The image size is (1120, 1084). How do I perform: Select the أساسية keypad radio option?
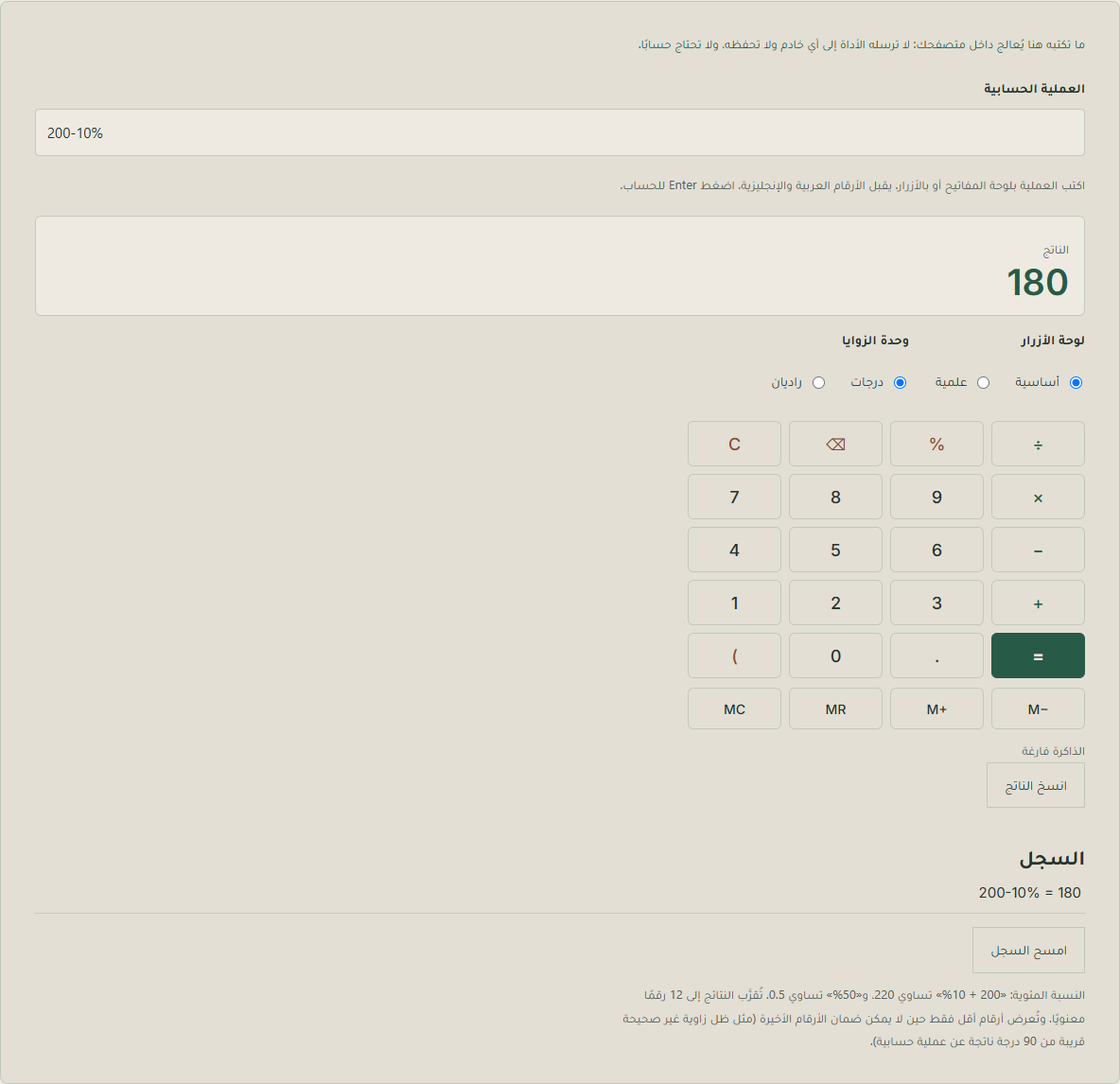1076,383
